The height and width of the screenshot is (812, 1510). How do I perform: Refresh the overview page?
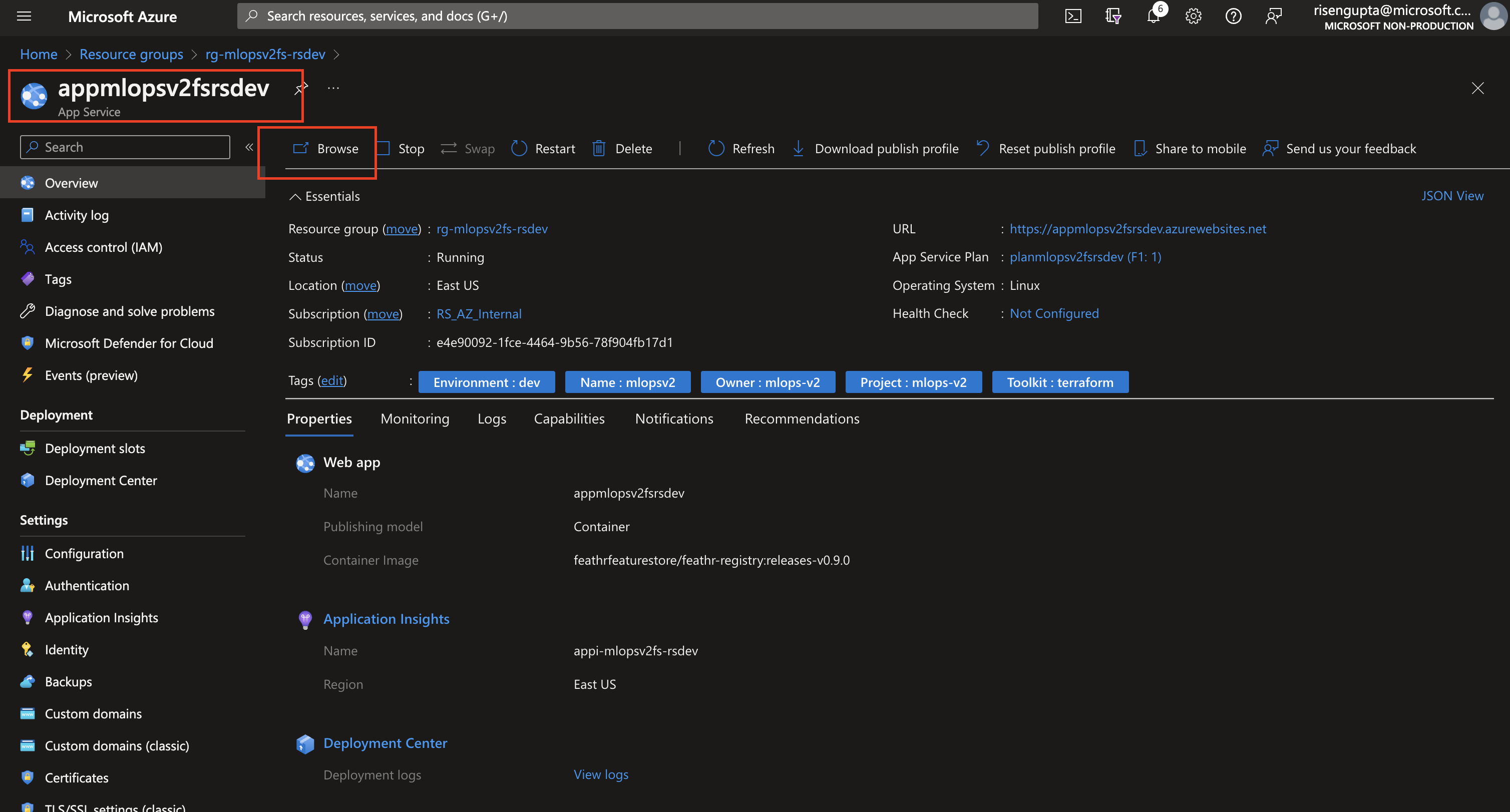pyautogui.click(x=741, y=149)
